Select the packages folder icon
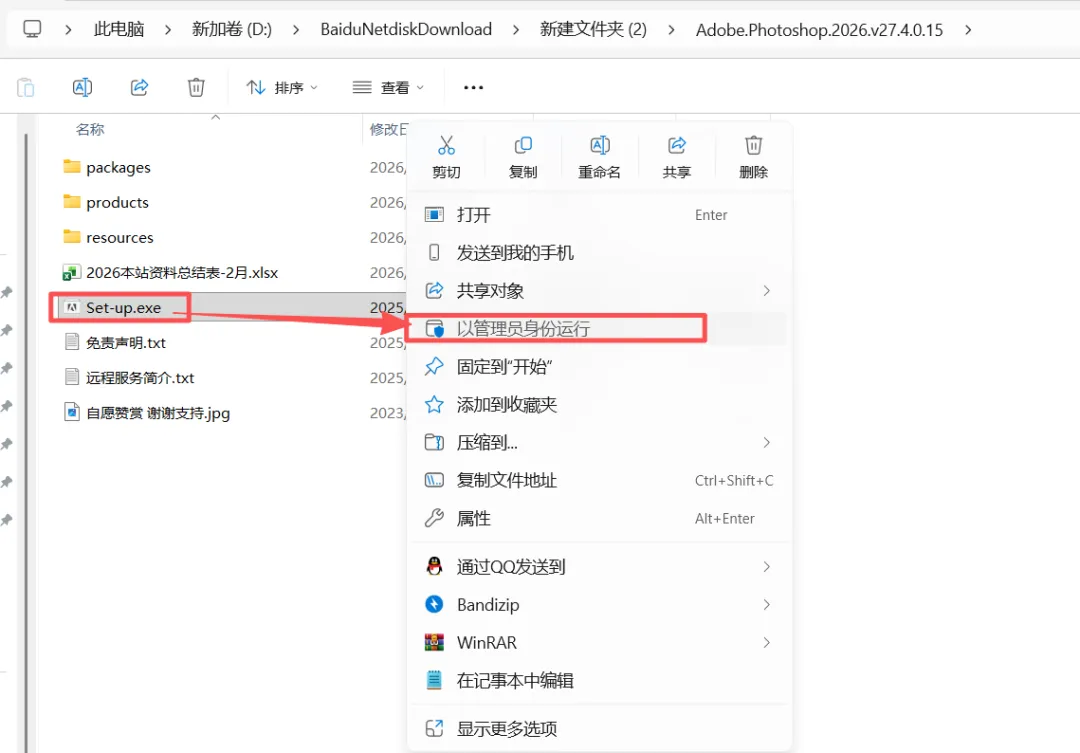The image size is (1080, 753). pyautogui.click(x=72, y=167)
